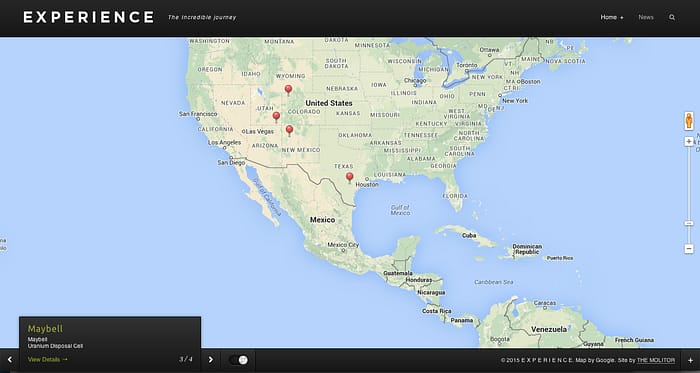Zoom out with the map minus button
Viewport: 700px width, 373px height.
pos(689,249)
